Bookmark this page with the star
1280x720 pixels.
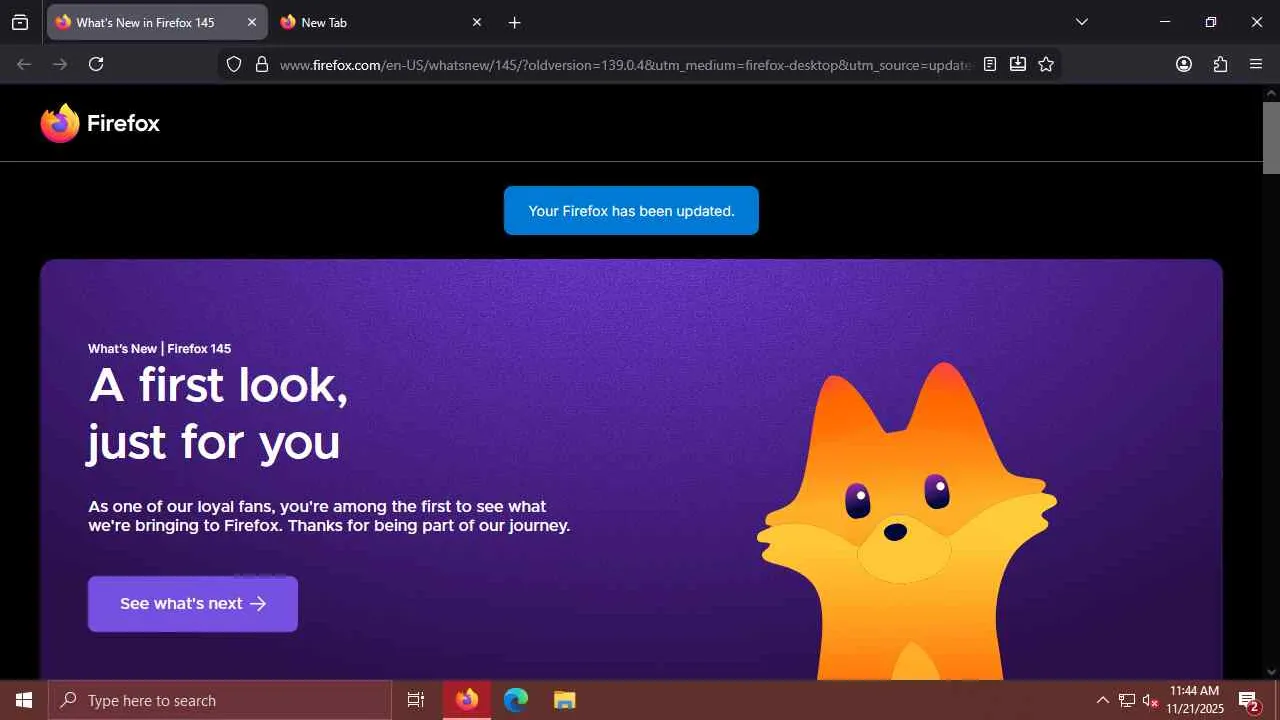coord(1046,64)
